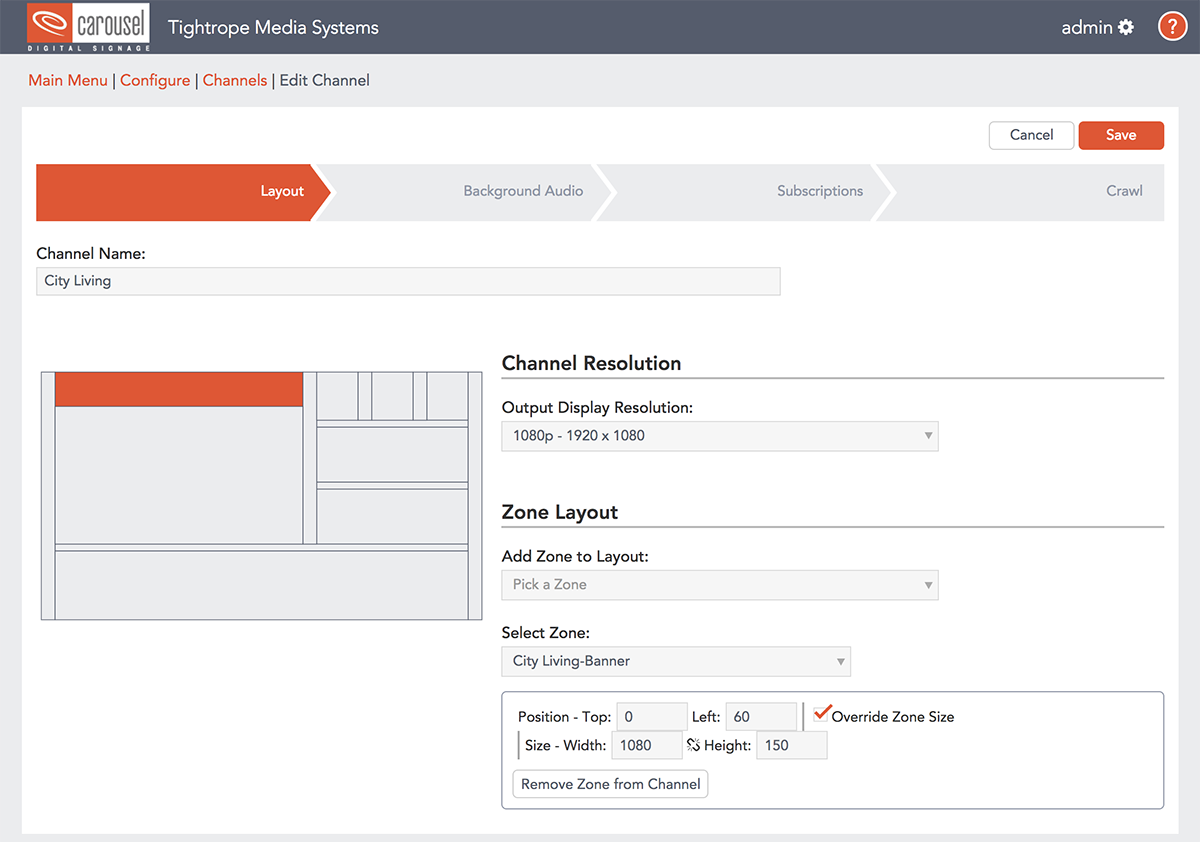This screenshot has height=842, width=1200.
Task: Open the help question mark icon
Action: (1172, 27)
